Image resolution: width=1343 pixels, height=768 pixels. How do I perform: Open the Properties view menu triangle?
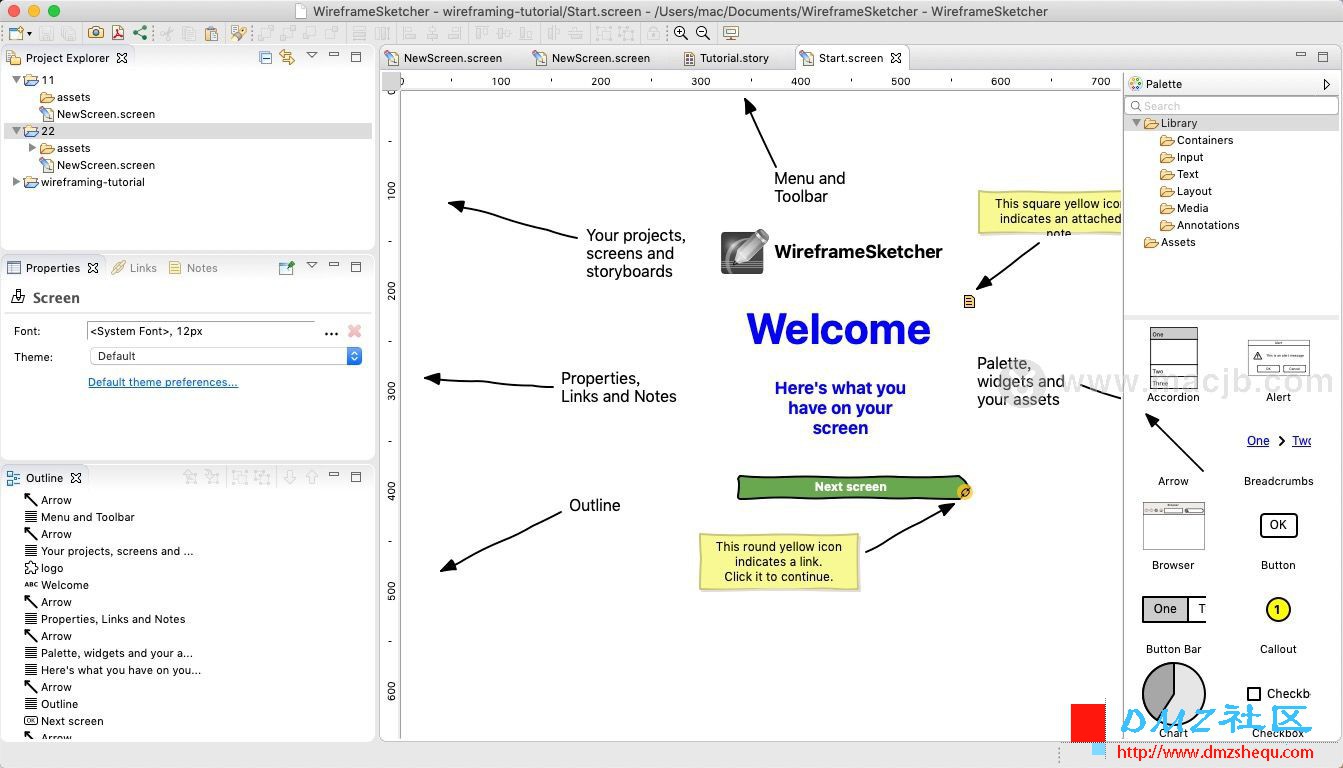[312, 266]
